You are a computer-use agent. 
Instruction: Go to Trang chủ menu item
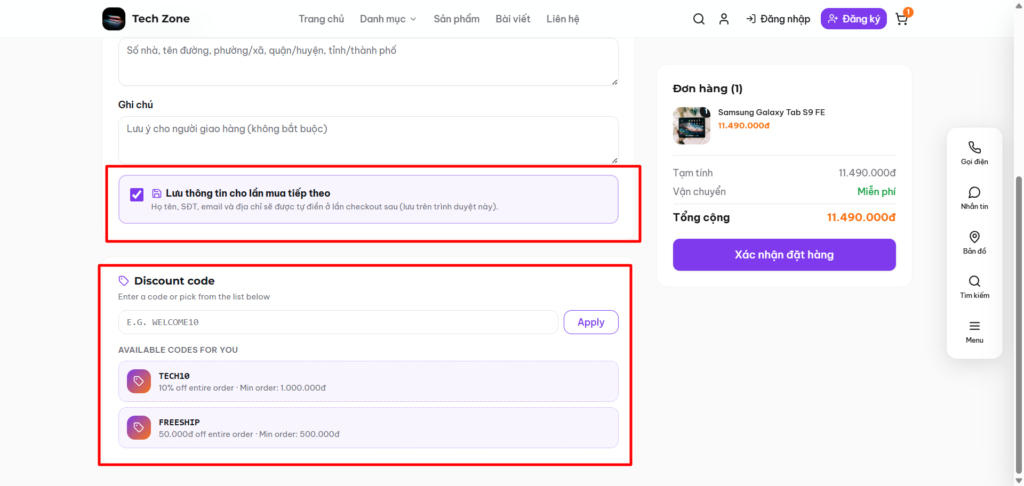[321, 19]
